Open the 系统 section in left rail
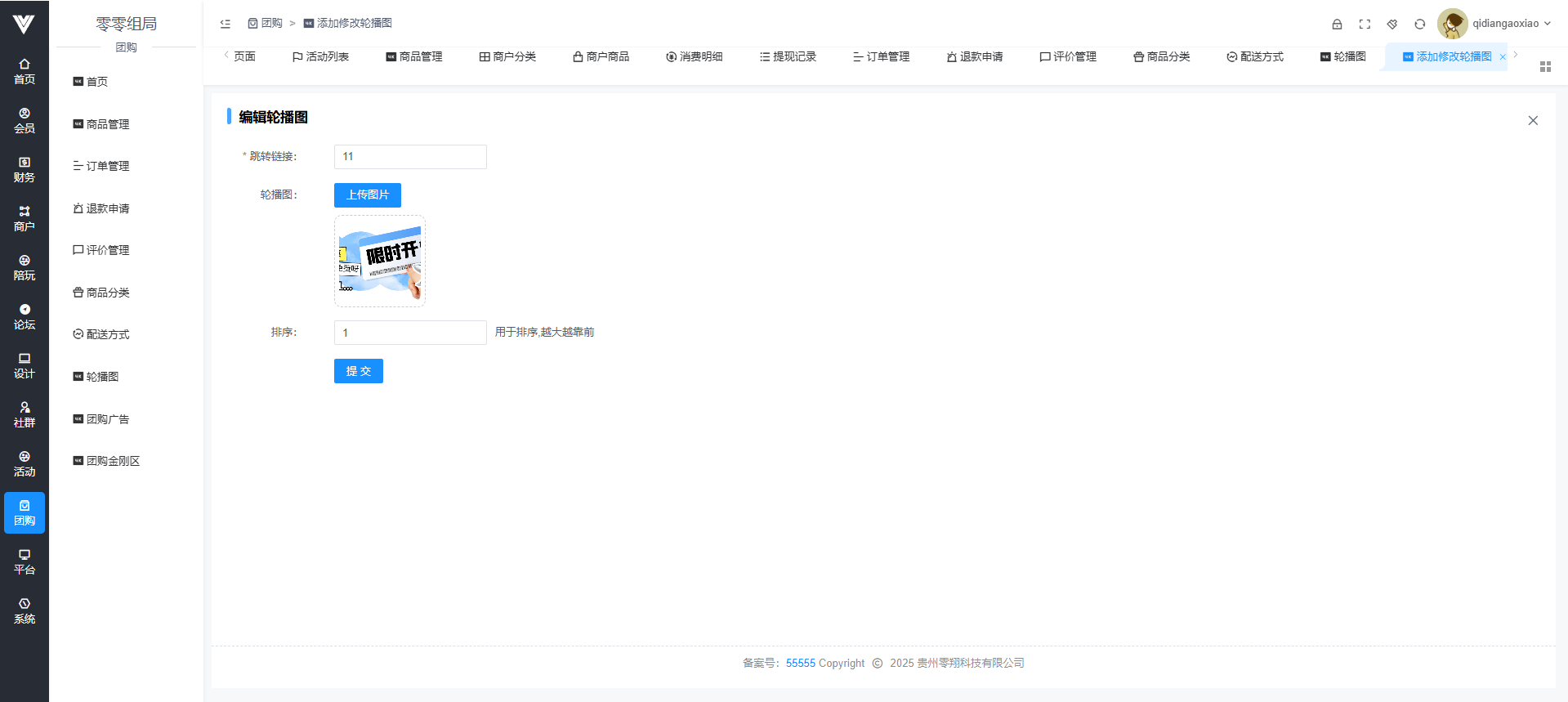Viewport: 1568px width, 702px height. pos(25,611)
